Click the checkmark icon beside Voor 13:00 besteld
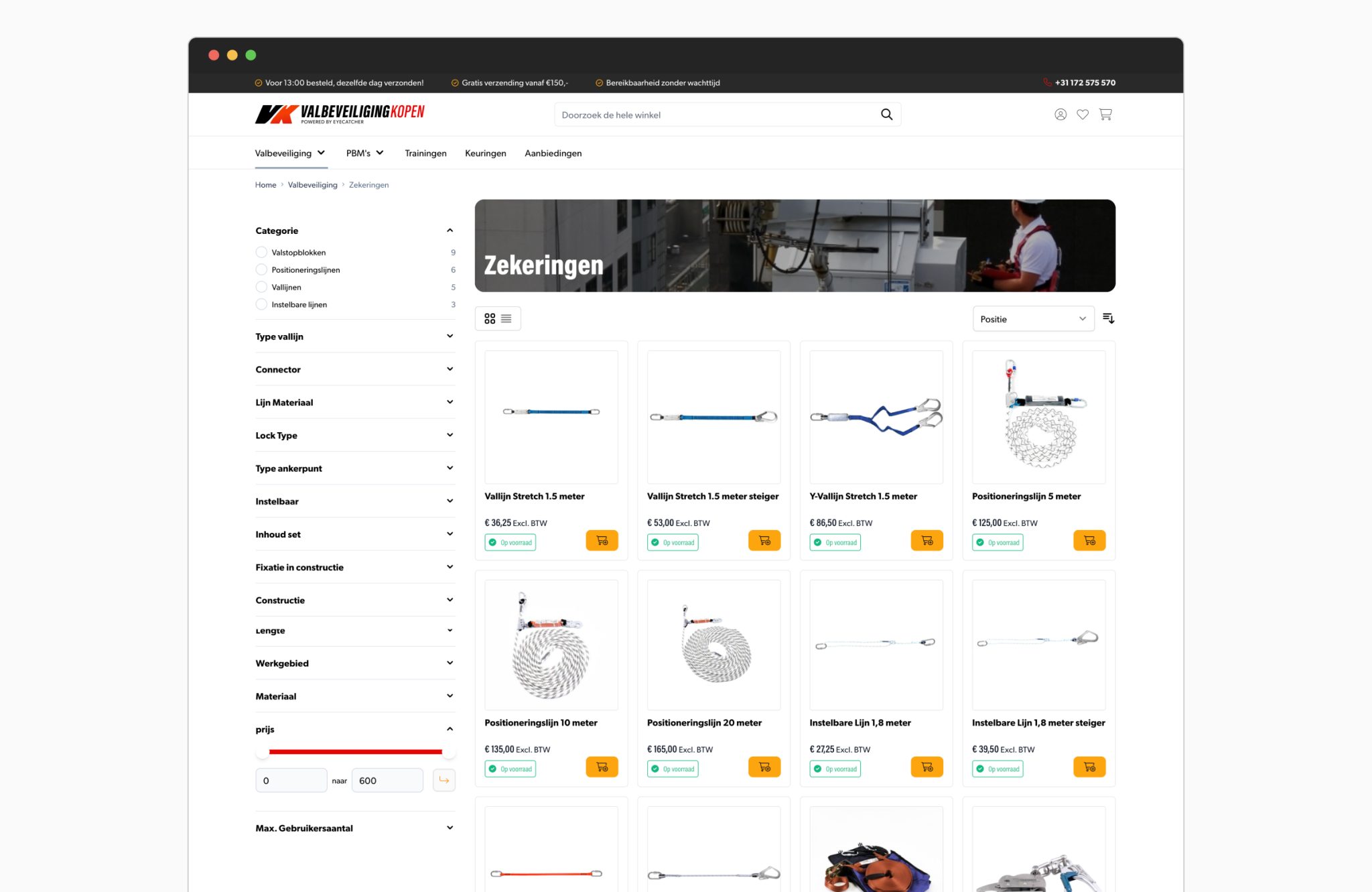 (x=258, y=83)
